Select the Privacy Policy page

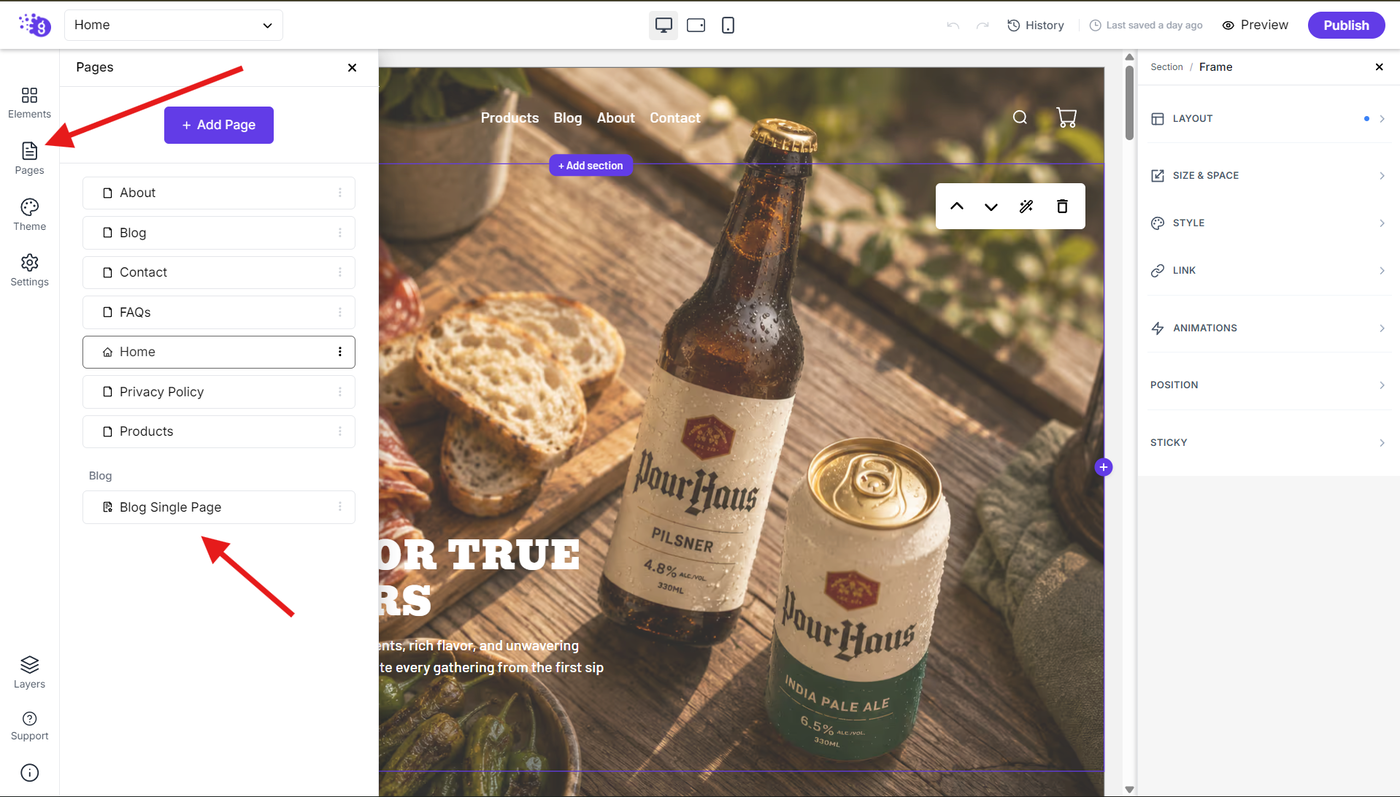click(219, 392)
